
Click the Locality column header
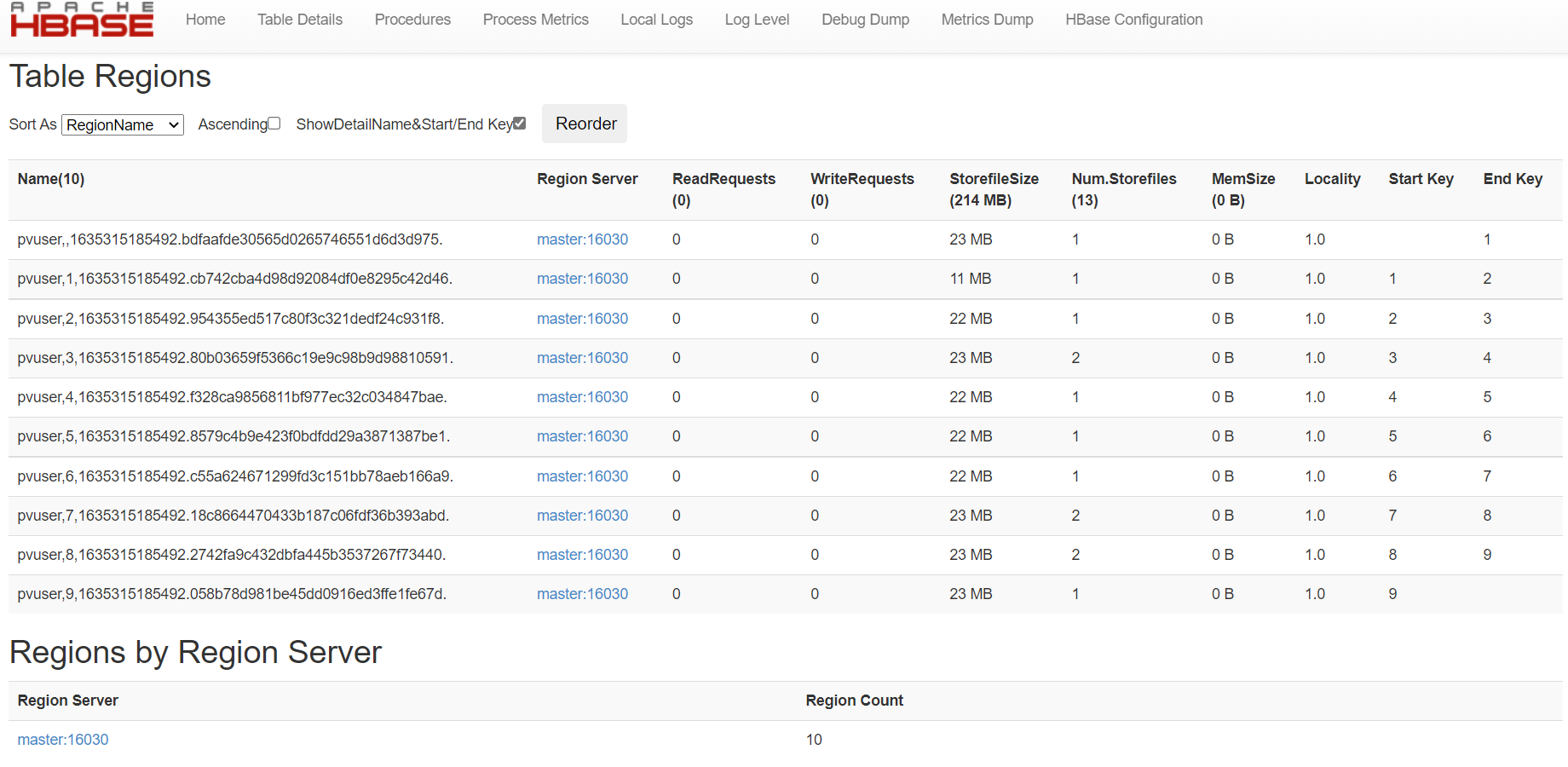[1332, 179]
